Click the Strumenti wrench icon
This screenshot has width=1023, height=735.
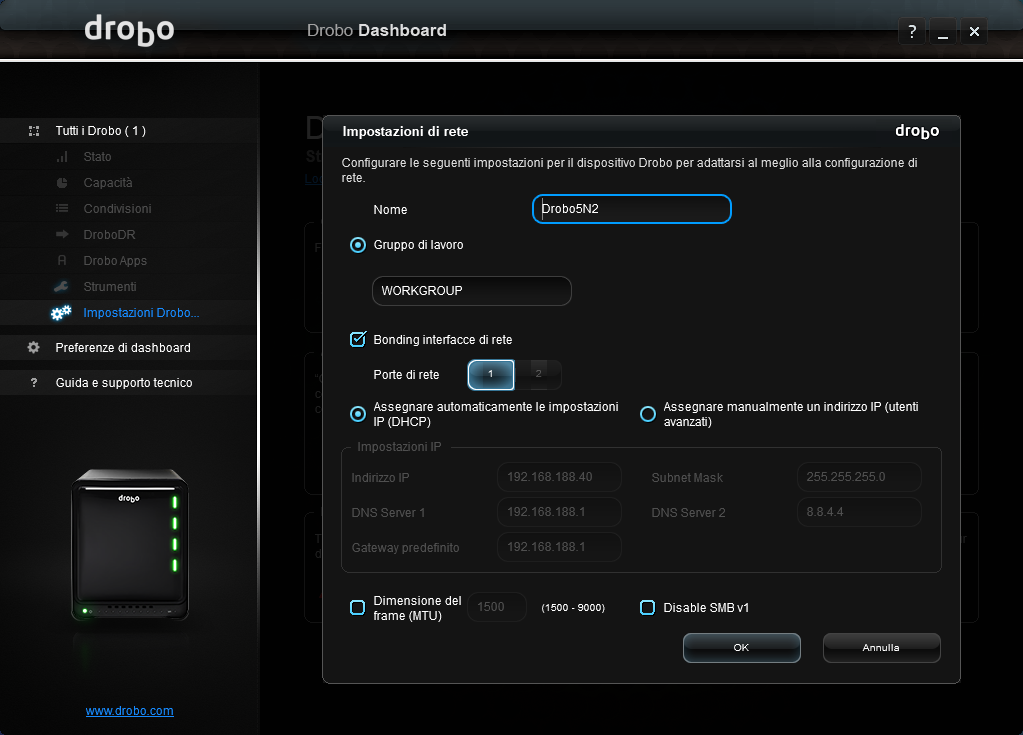tap(62, 287)
